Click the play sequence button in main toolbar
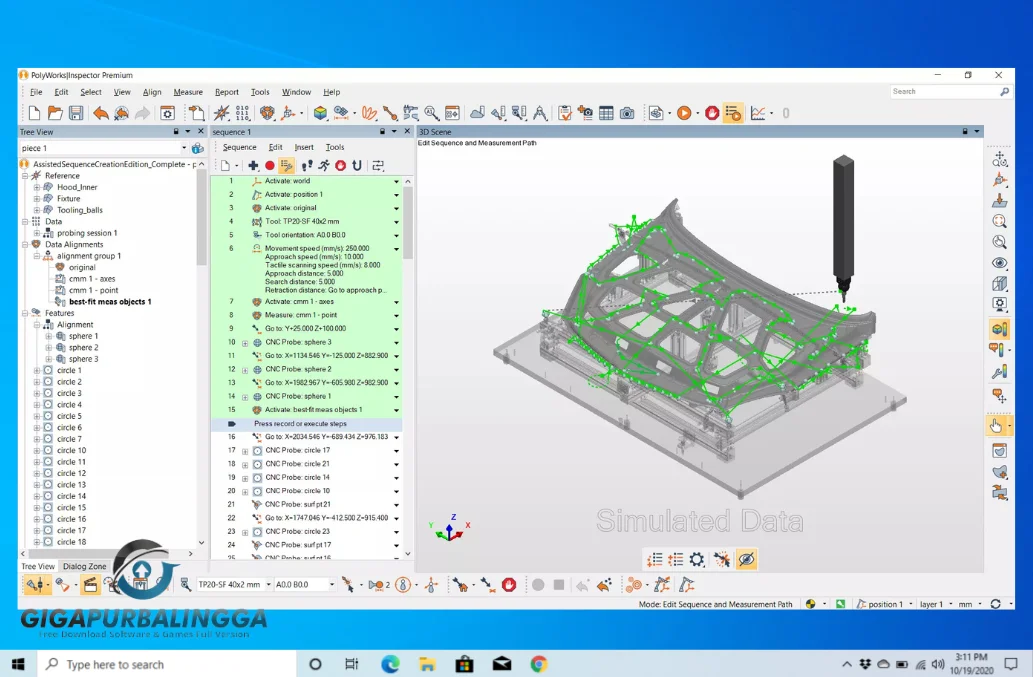This screenshot has height=677, width=1033. coord(684,113)
